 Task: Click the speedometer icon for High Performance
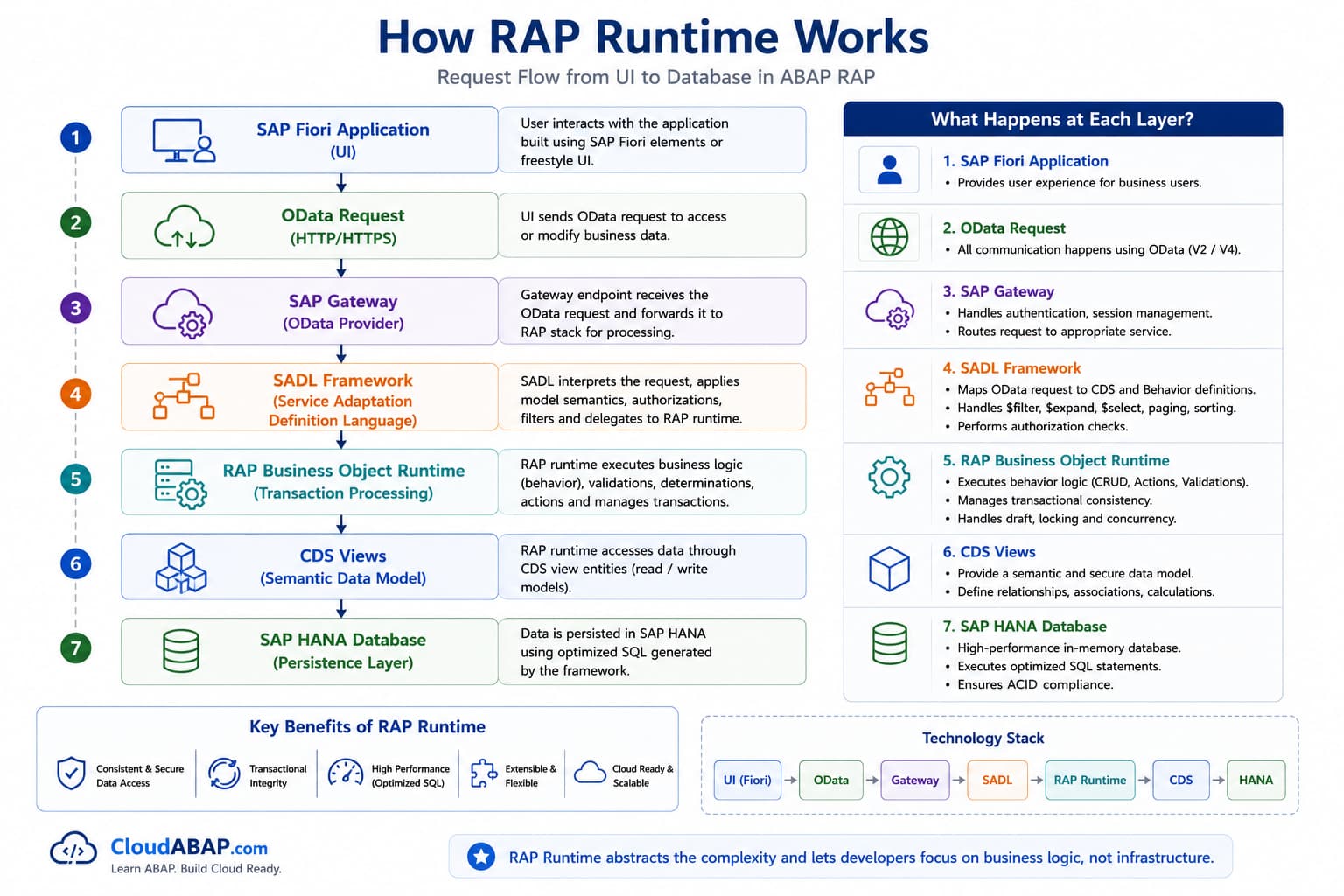pos(346,773)
